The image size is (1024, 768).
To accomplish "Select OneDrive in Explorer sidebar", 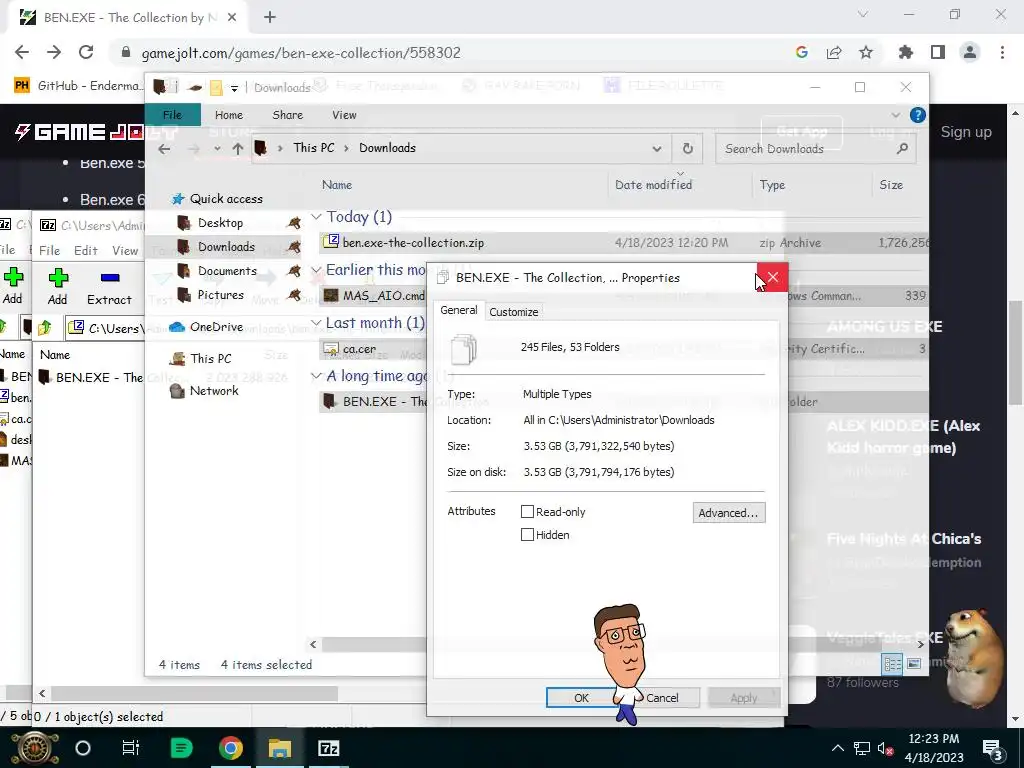I will coord(216,327).
